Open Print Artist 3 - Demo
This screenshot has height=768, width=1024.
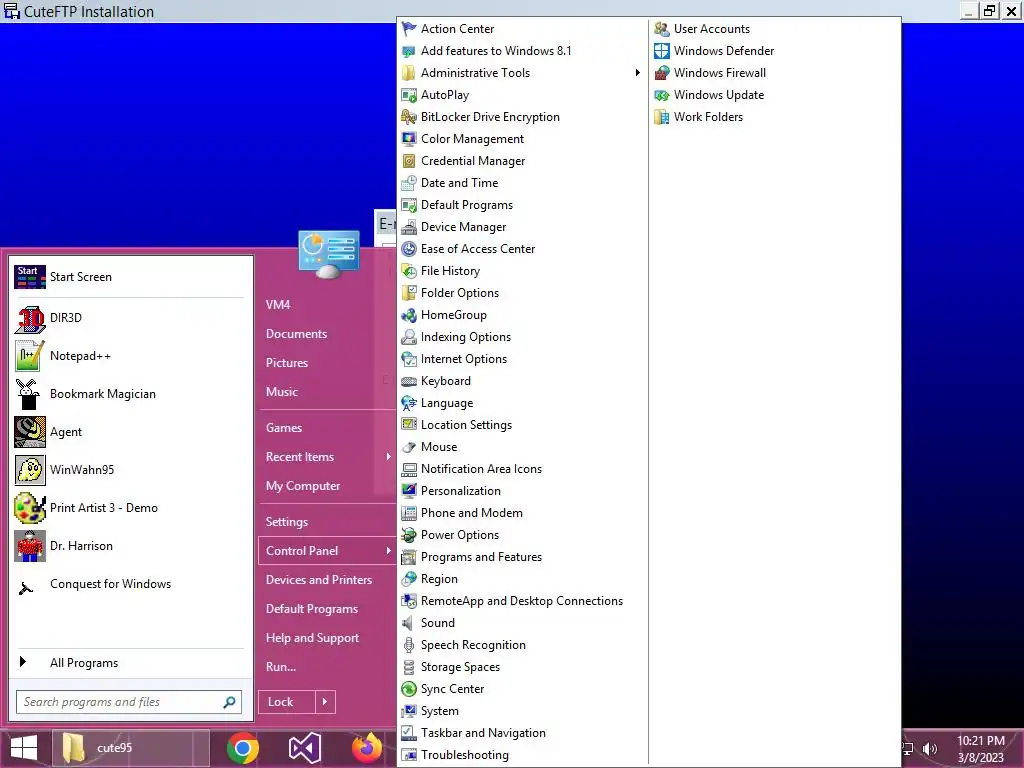[x=131, y=507]
